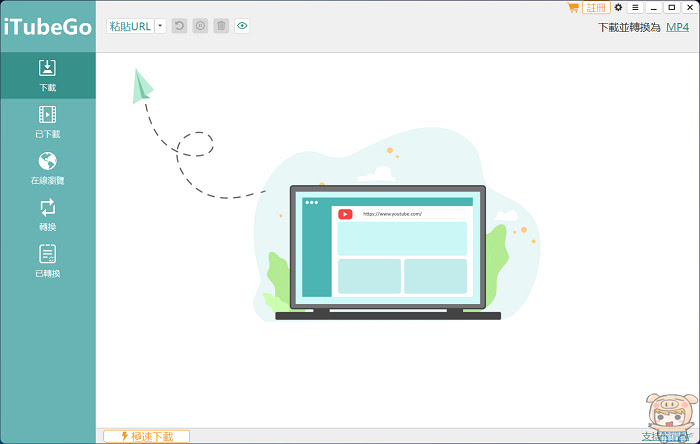Toggle the eye private mode icon
Screen dimensions: 700x444
click(242, 26)
